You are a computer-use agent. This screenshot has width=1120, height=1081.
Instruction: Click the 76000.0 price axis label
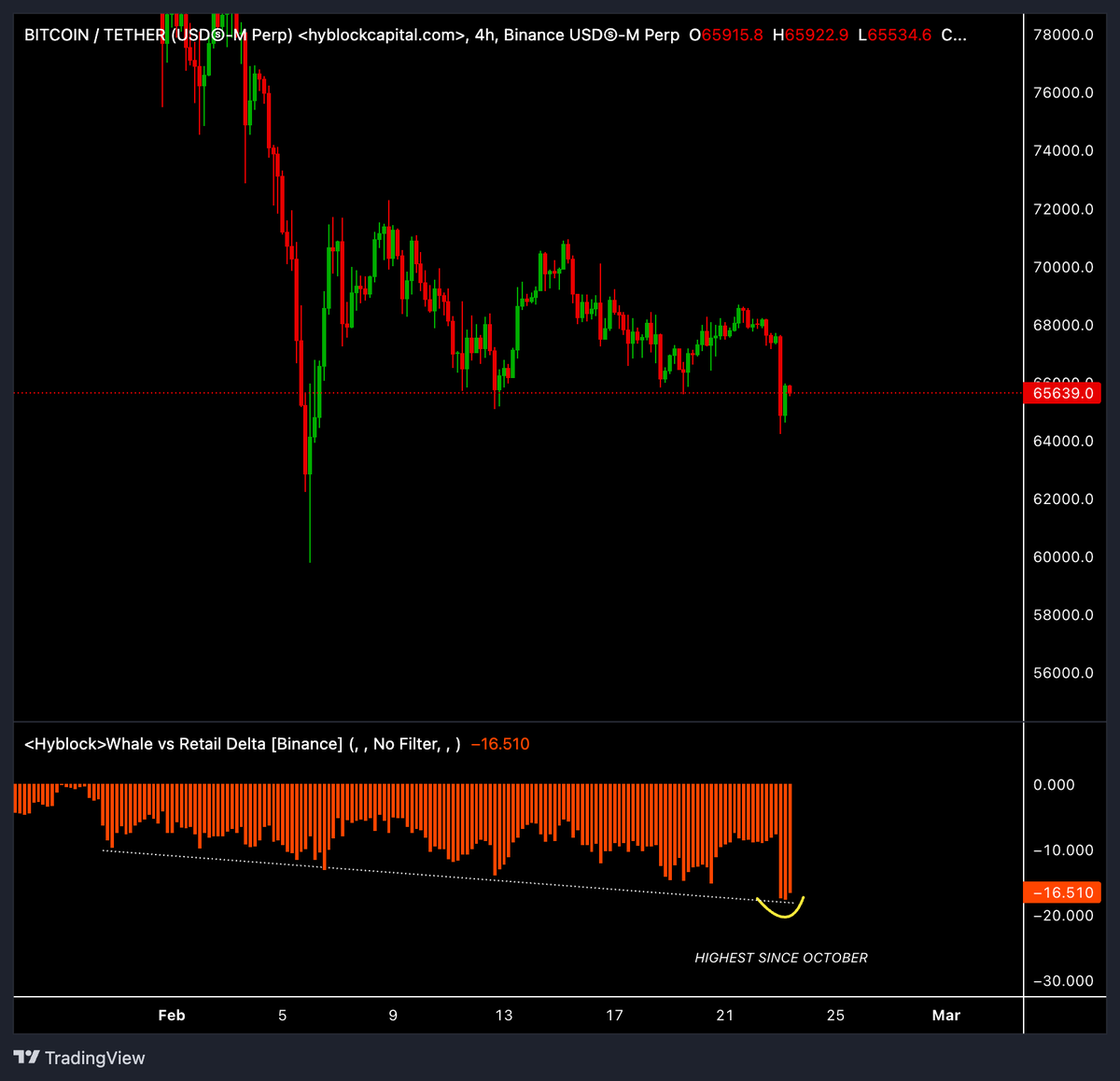pyautogui.click(x=1063, y=92)
